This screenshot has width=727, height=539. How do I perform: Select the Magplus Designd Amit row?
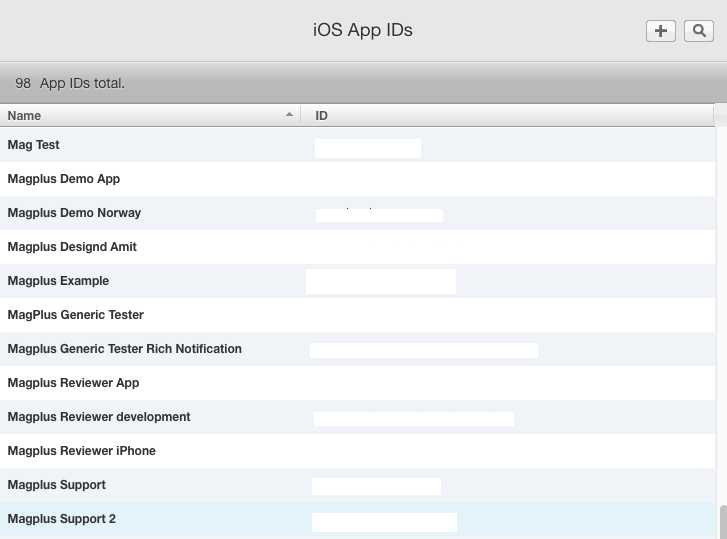pyautogui.click(x=357, y=247)
